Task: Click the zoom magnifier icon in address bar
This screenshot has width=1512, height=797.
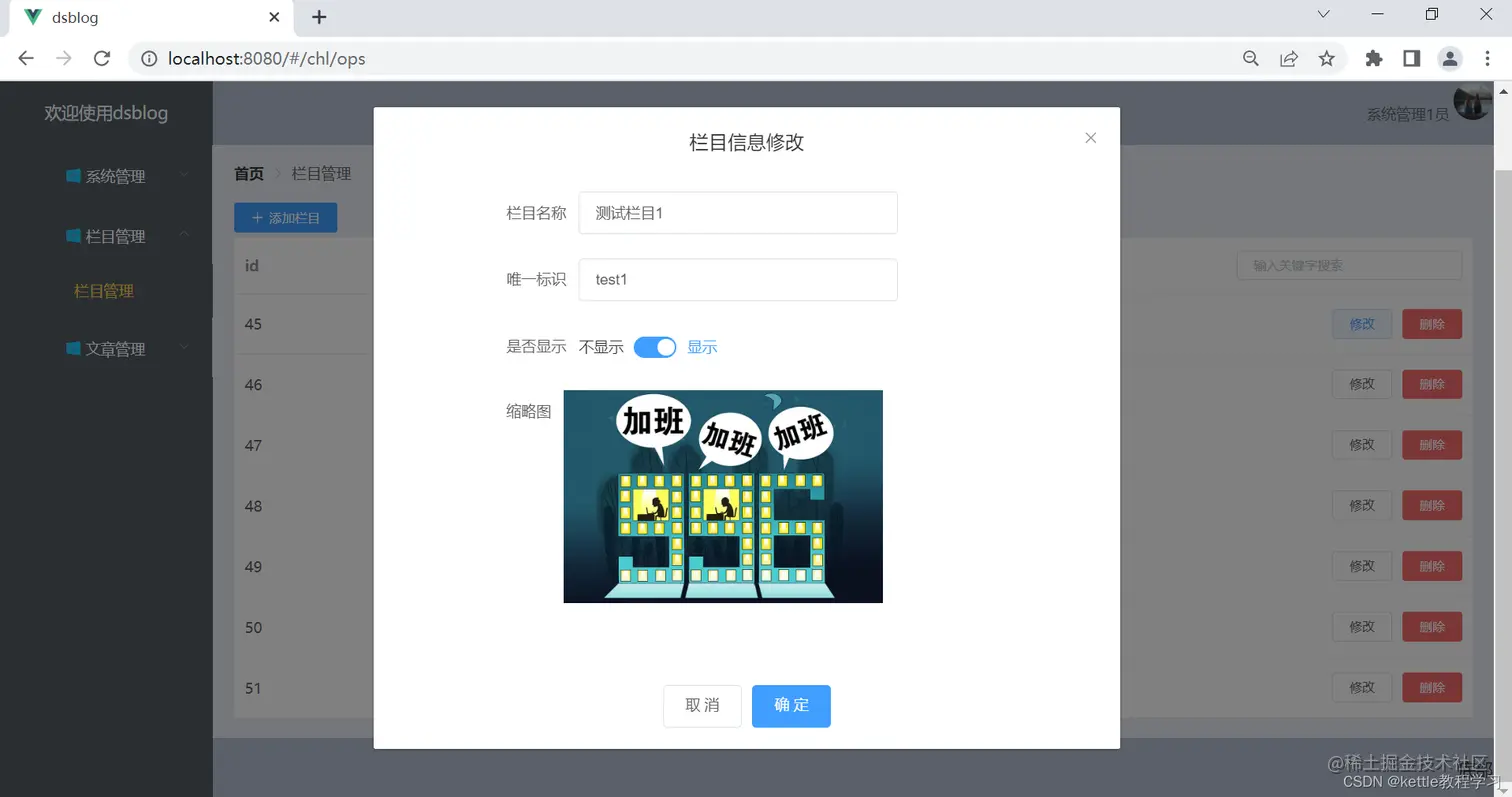Action: 1250,58
